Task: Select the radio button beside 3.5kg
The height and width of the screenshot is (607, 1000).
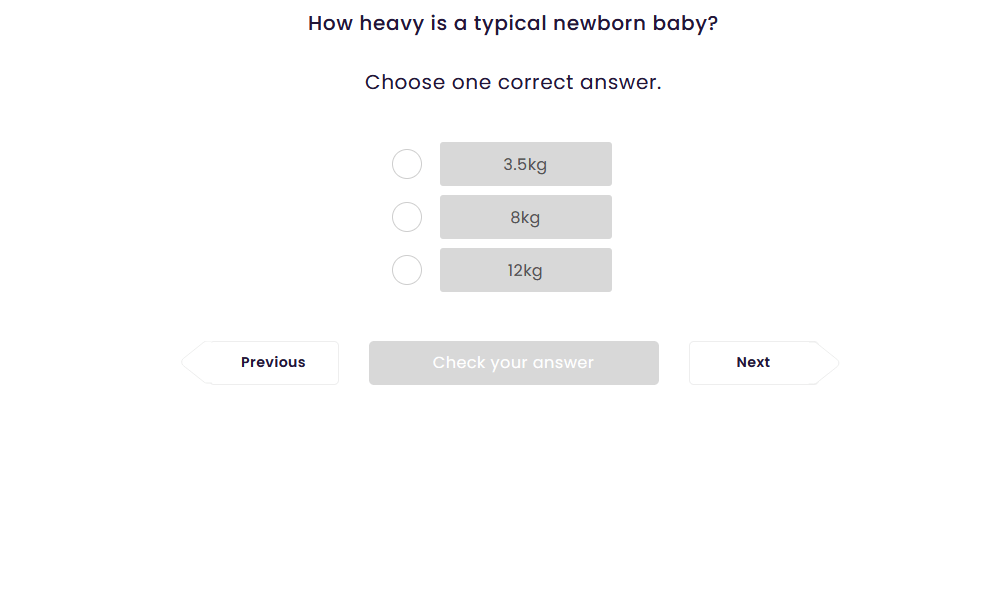Action: point(407,164)
